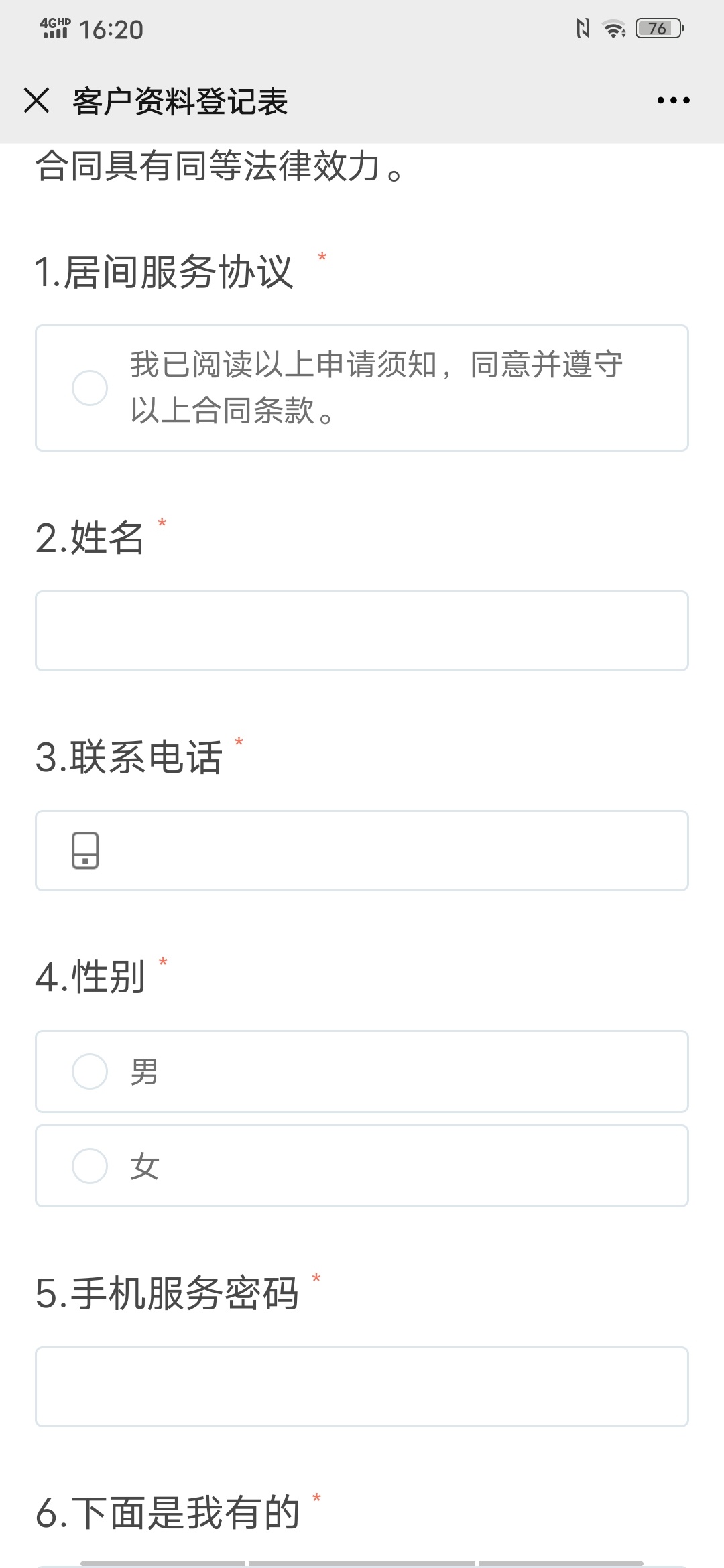Tap the battery indicator showing 76

(x=659, y=29)
